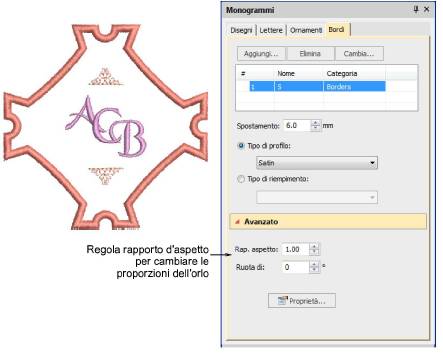Select the Categoria column header
Screen dimensions: 443x363
tap(354, 73)
